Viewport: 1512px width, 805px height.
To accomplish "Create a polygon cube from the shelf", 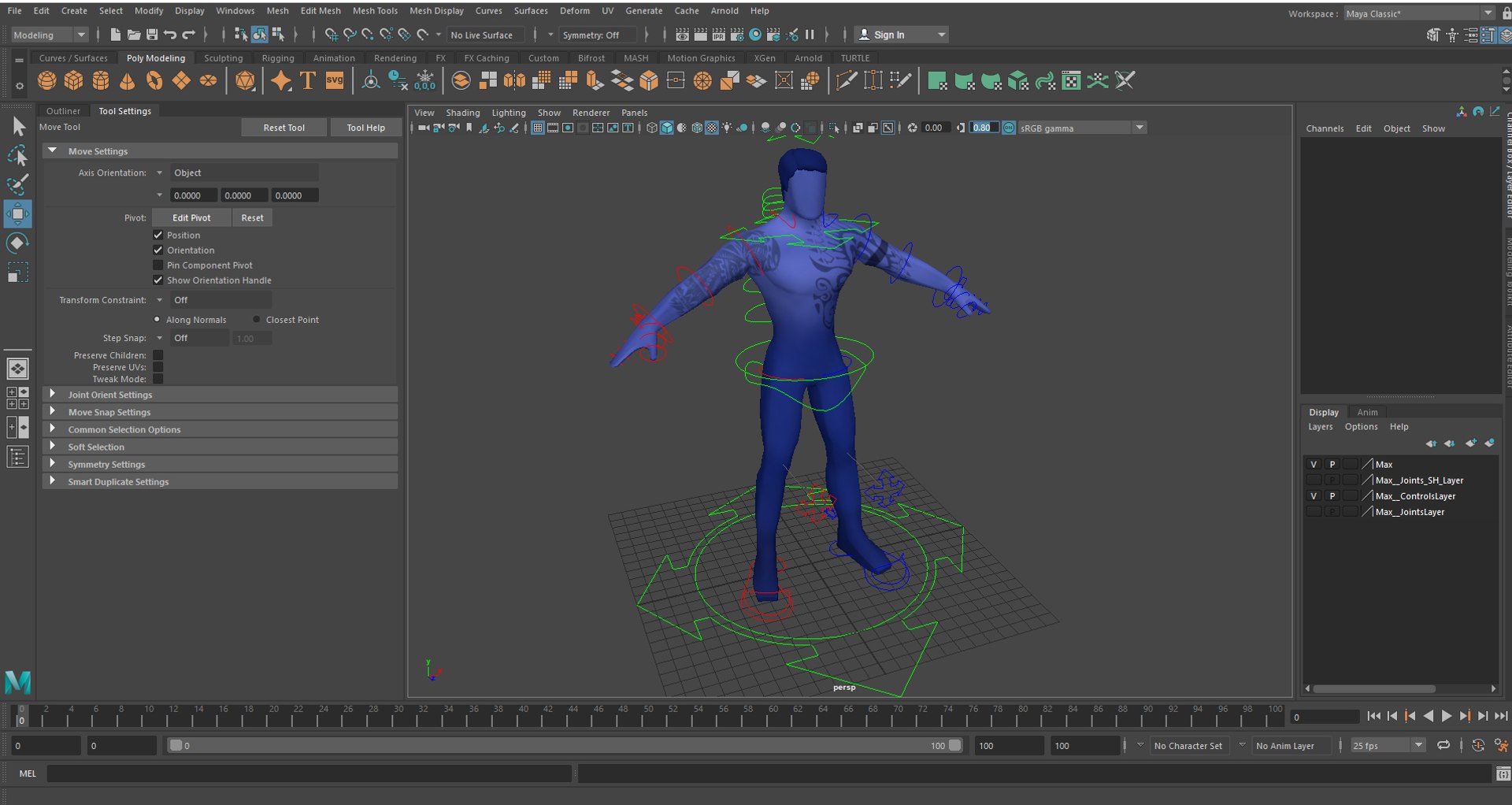I will [x=74, y=80].
